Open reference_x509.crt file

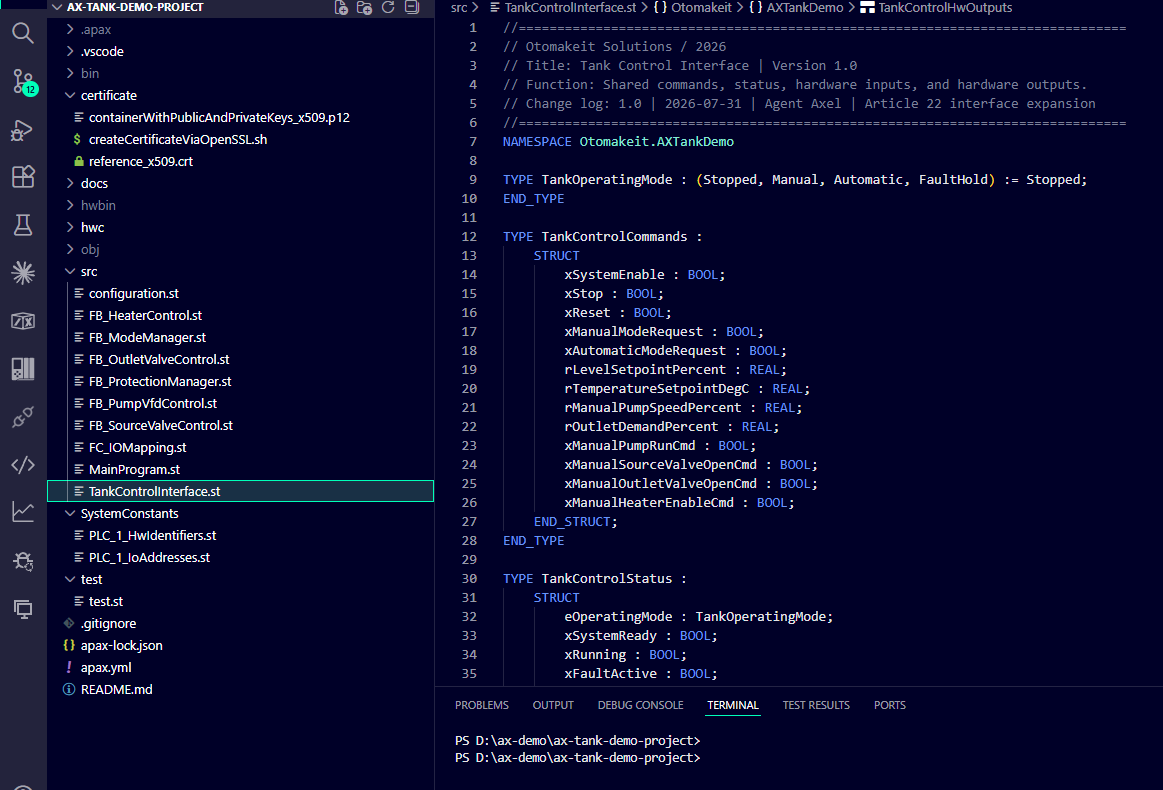[240, 162]
